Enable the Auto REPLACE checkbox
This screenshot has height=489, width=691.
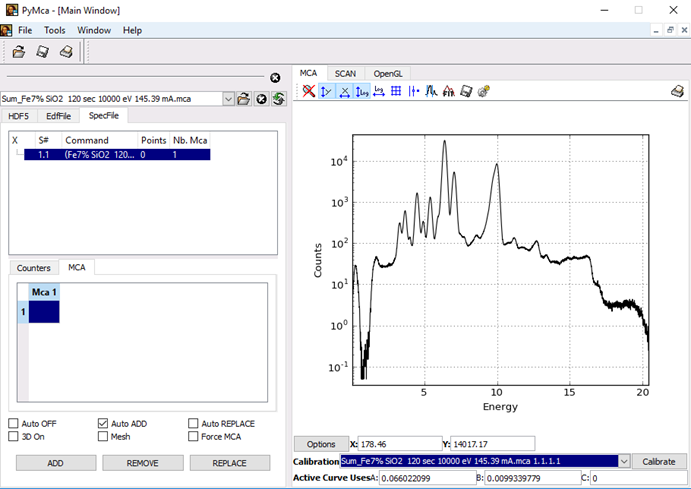click(x=193, y=423)
